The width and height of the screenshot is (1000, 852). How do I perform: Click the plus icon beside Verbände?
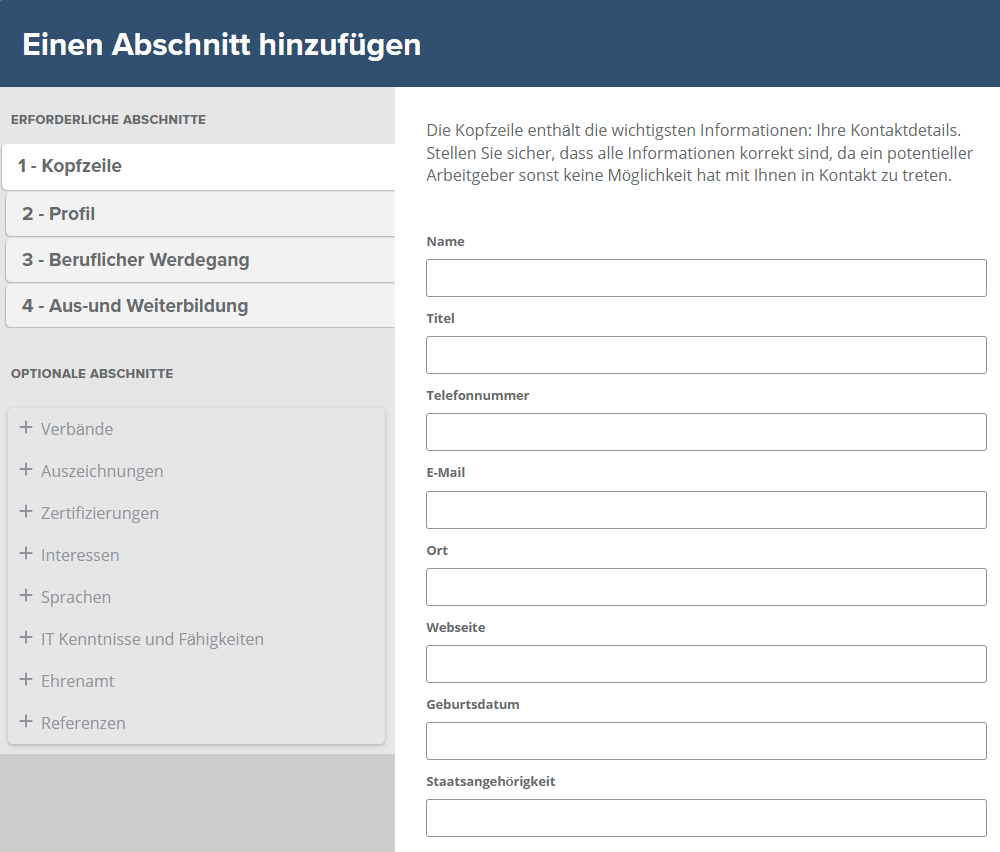point(26,427)
